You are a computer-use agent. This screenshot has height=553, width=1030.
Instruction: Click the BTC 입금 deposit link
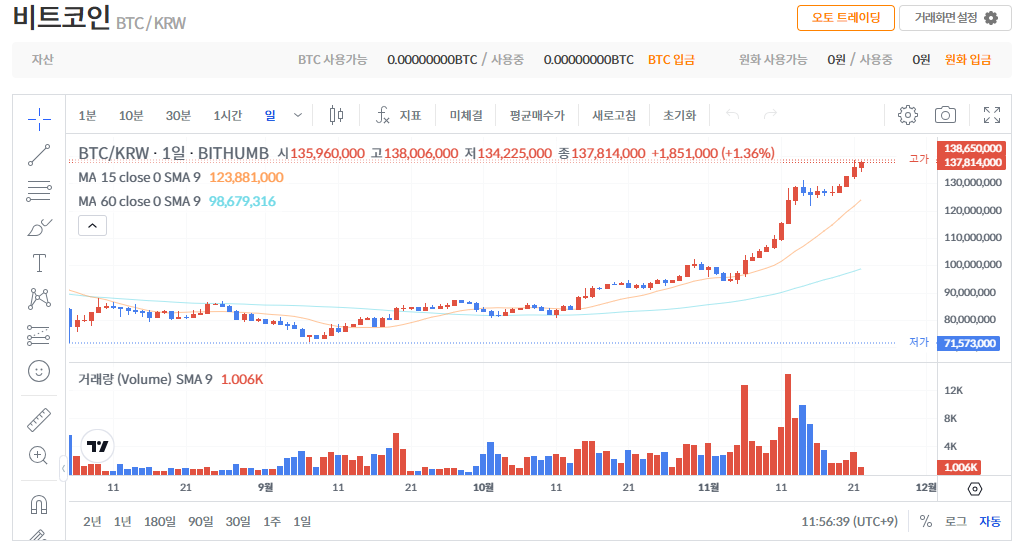[x=671, y=60]
